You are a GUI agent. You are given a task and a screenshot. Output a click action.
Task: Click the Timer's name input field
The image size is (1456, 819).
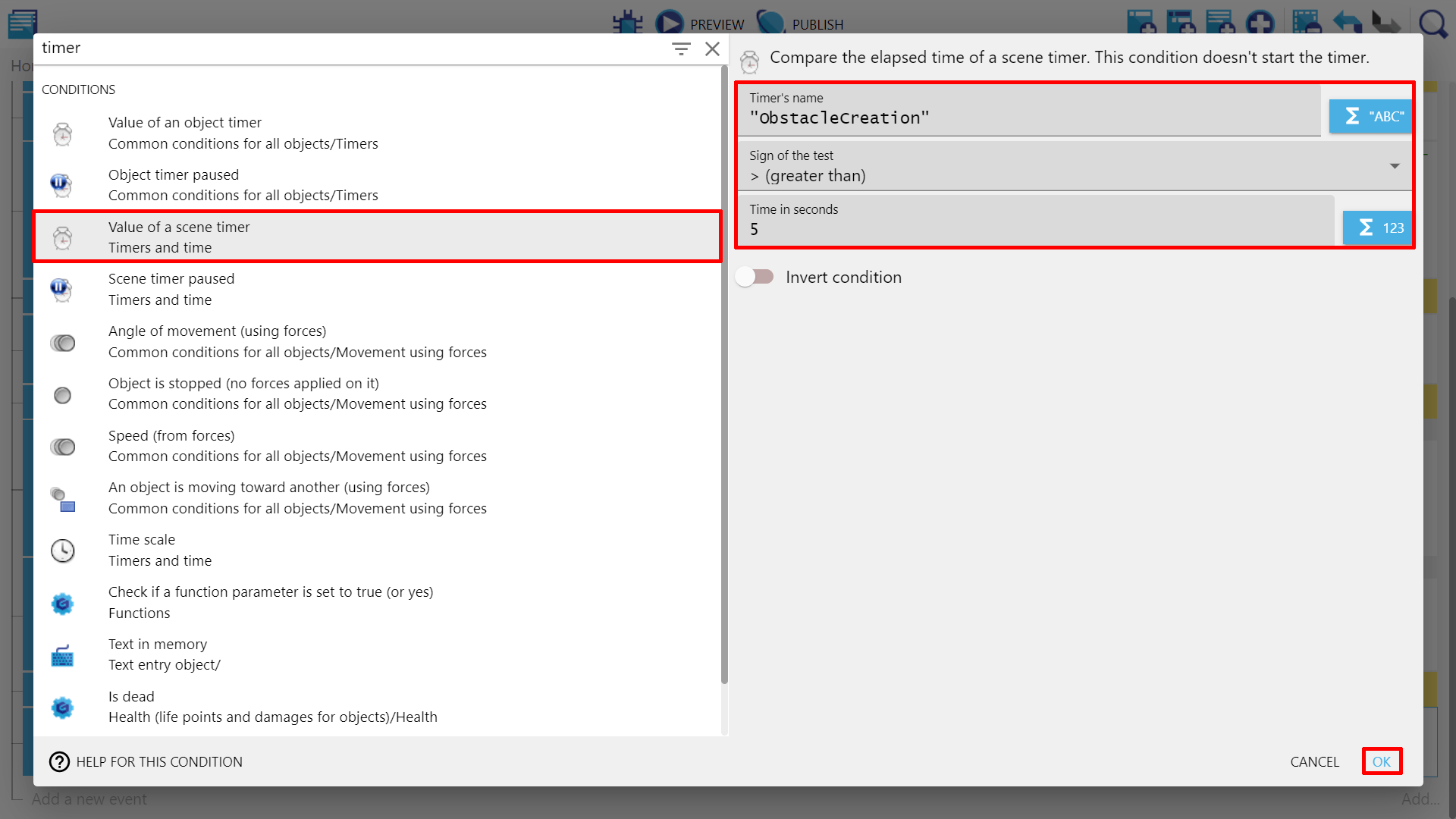1028,118
